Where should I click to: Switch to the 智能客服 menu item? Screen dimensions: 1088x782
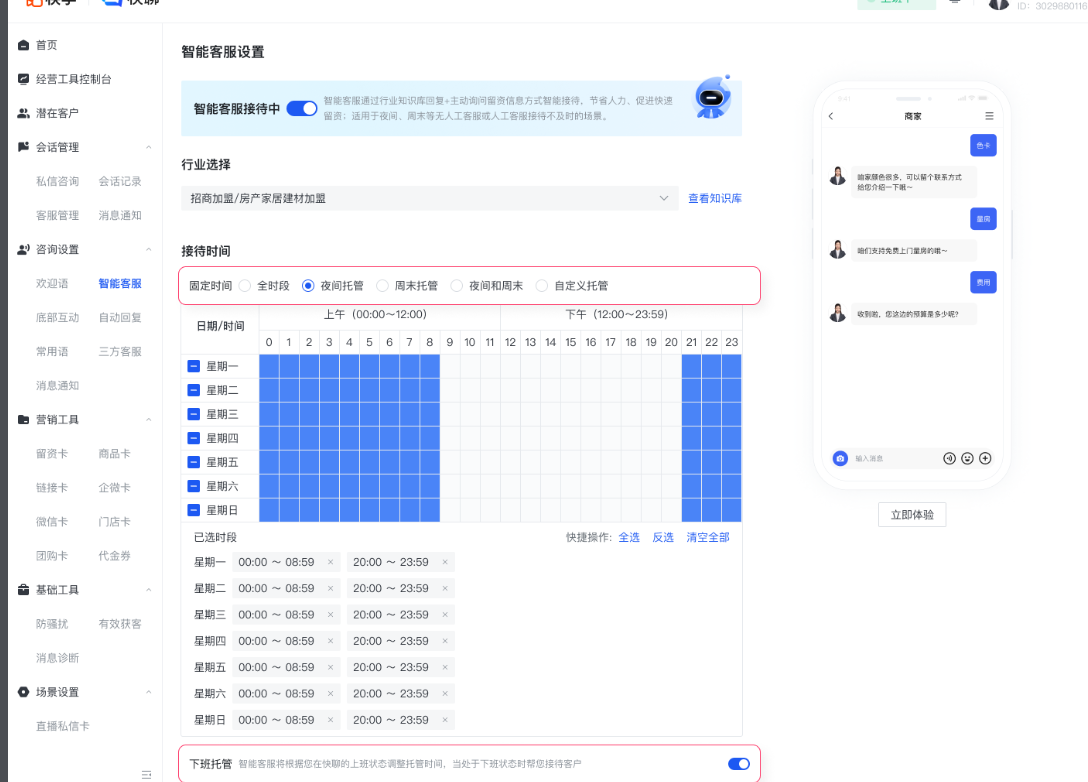tap(121, 283)
